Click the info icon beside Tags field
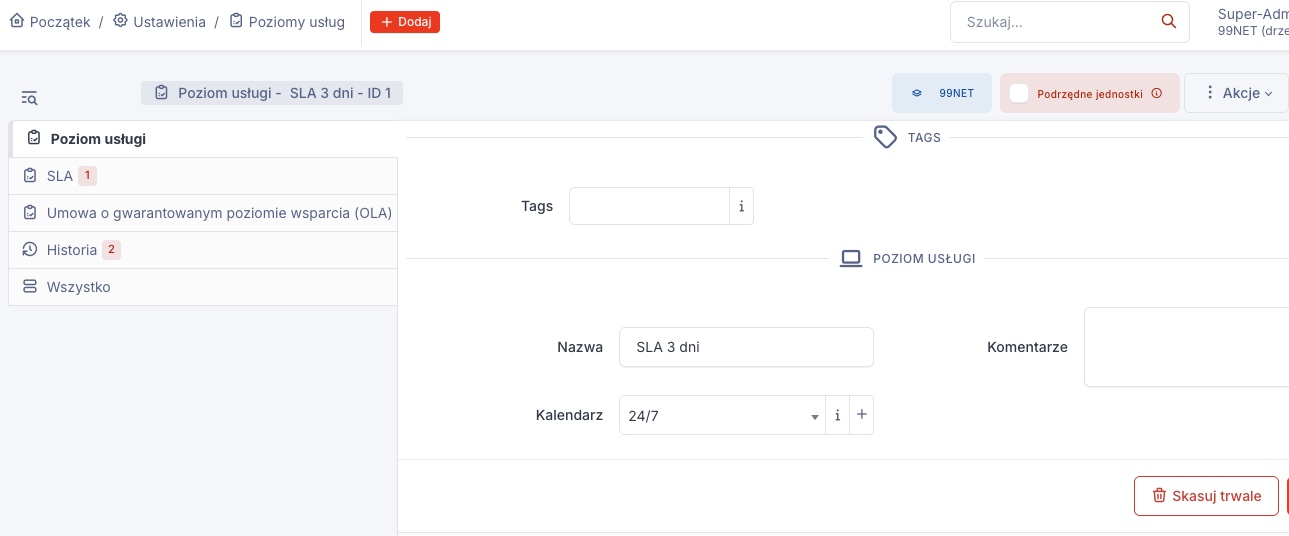The image size is (1289, 536). click(x=741, y=206)
